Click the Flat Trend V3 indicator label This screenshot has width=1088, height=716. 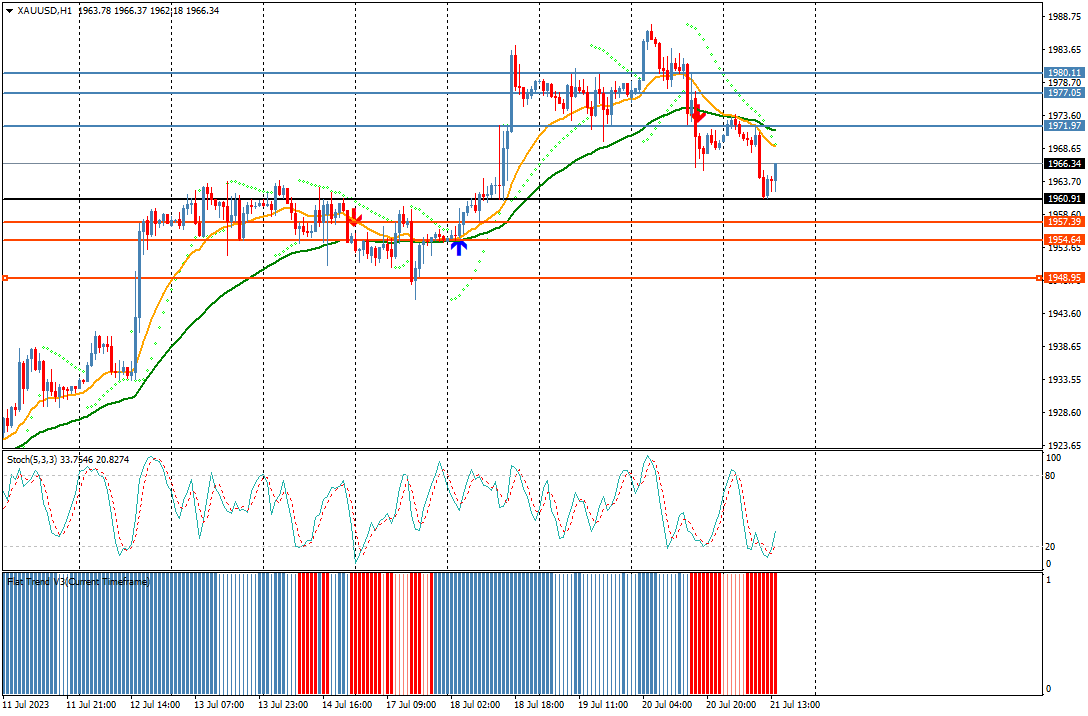point(78,582)
